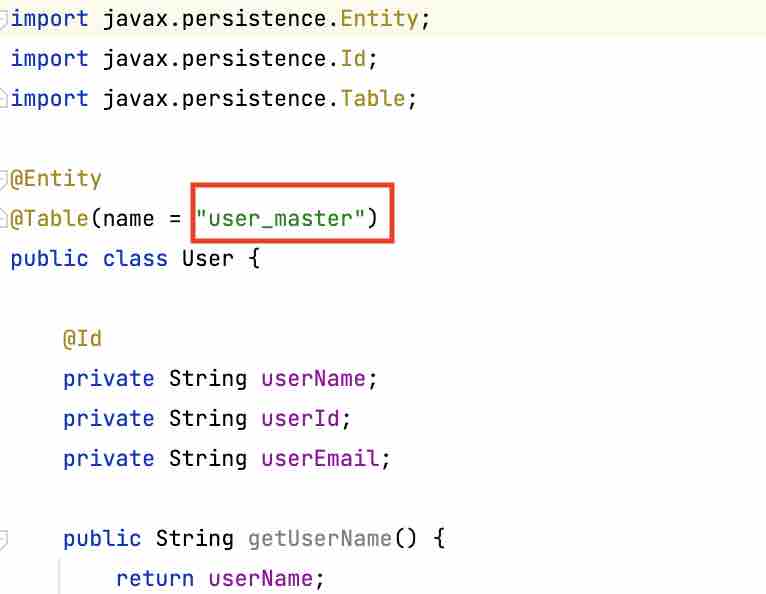Screen dimensions: 766x594
Task: Click the "user_master" string literal
Action: (280, 218)
